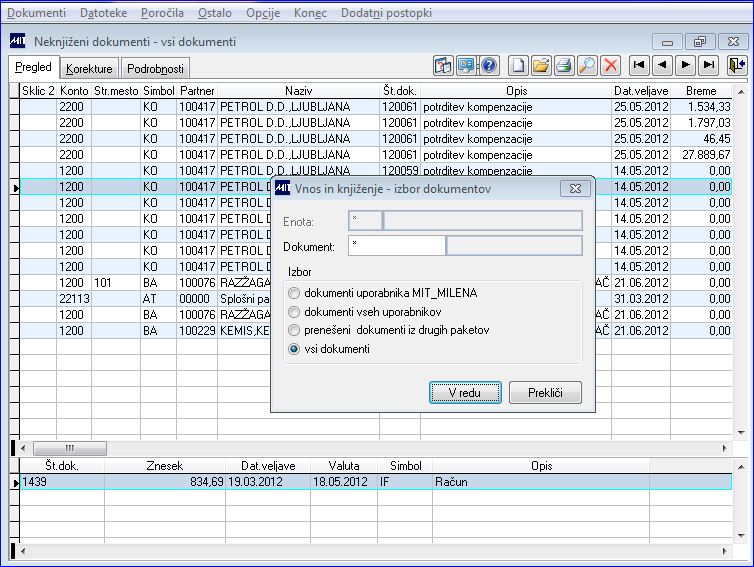754x567 pixels.
Task: Cancel the dialog with Prekliči
Action: click(x=545, y=392)
